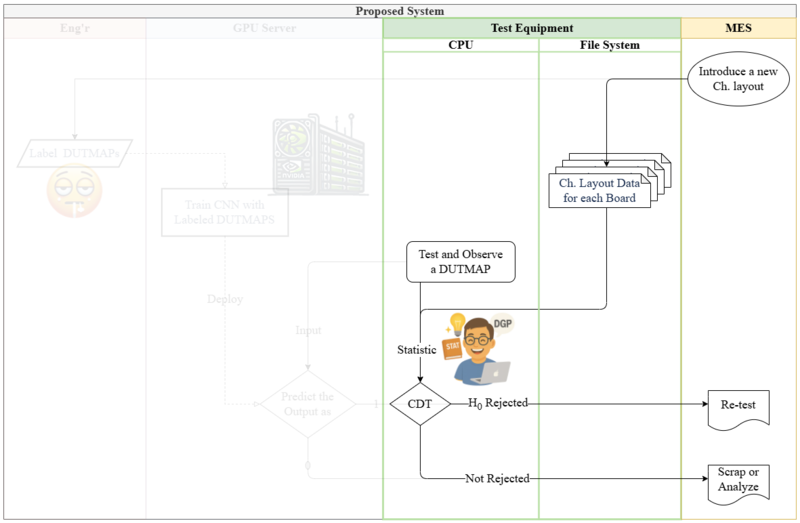Click the File System sub-lane header

click(610, 45)
